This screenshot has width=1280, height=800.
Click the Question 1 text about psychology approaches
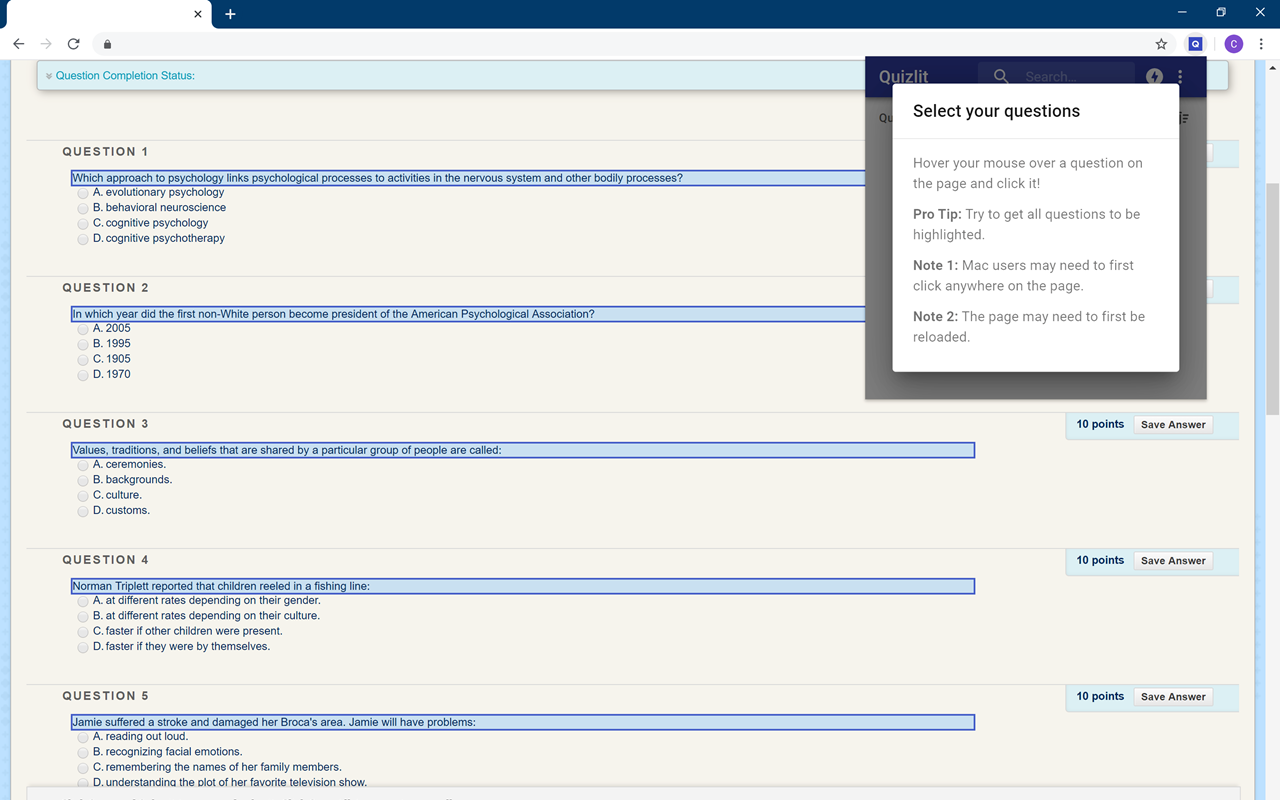click(x=377, y=178)
